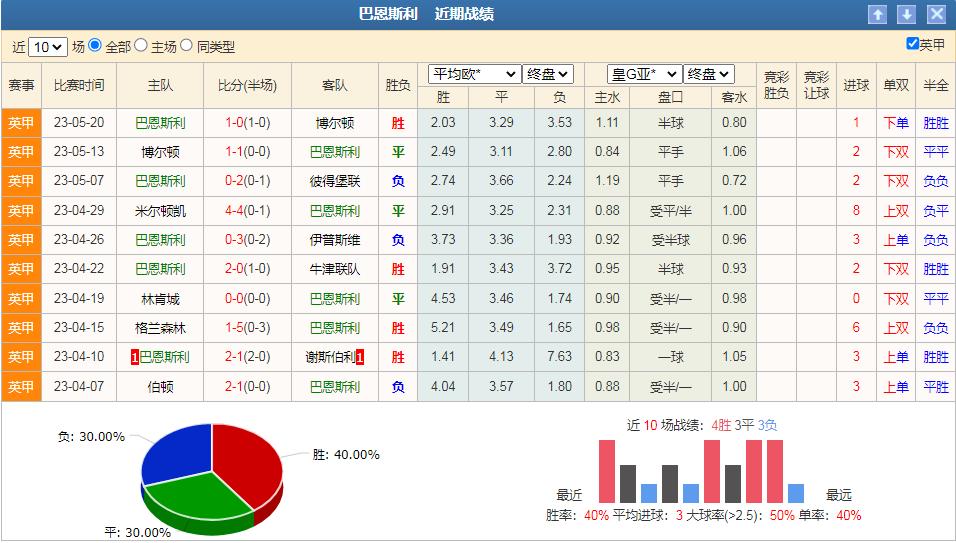Viewport: 956px width, 543px height.
Task: Click the first red bar next to 最近
Action: (x=607, y=471)
